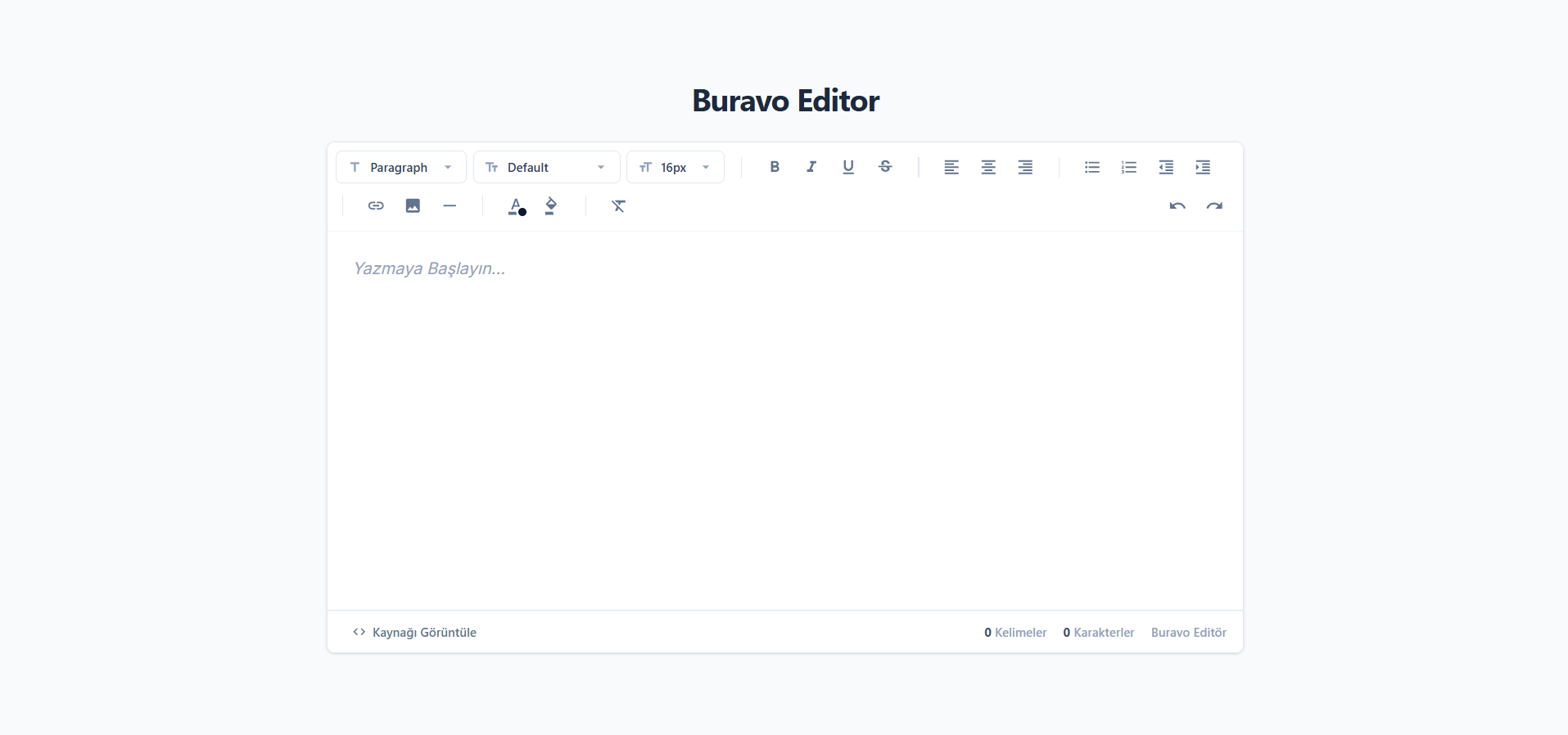Create a numbered list
Viewport: 1568px width, 735px height.
pyautogui.click(x=1129, y=167)
